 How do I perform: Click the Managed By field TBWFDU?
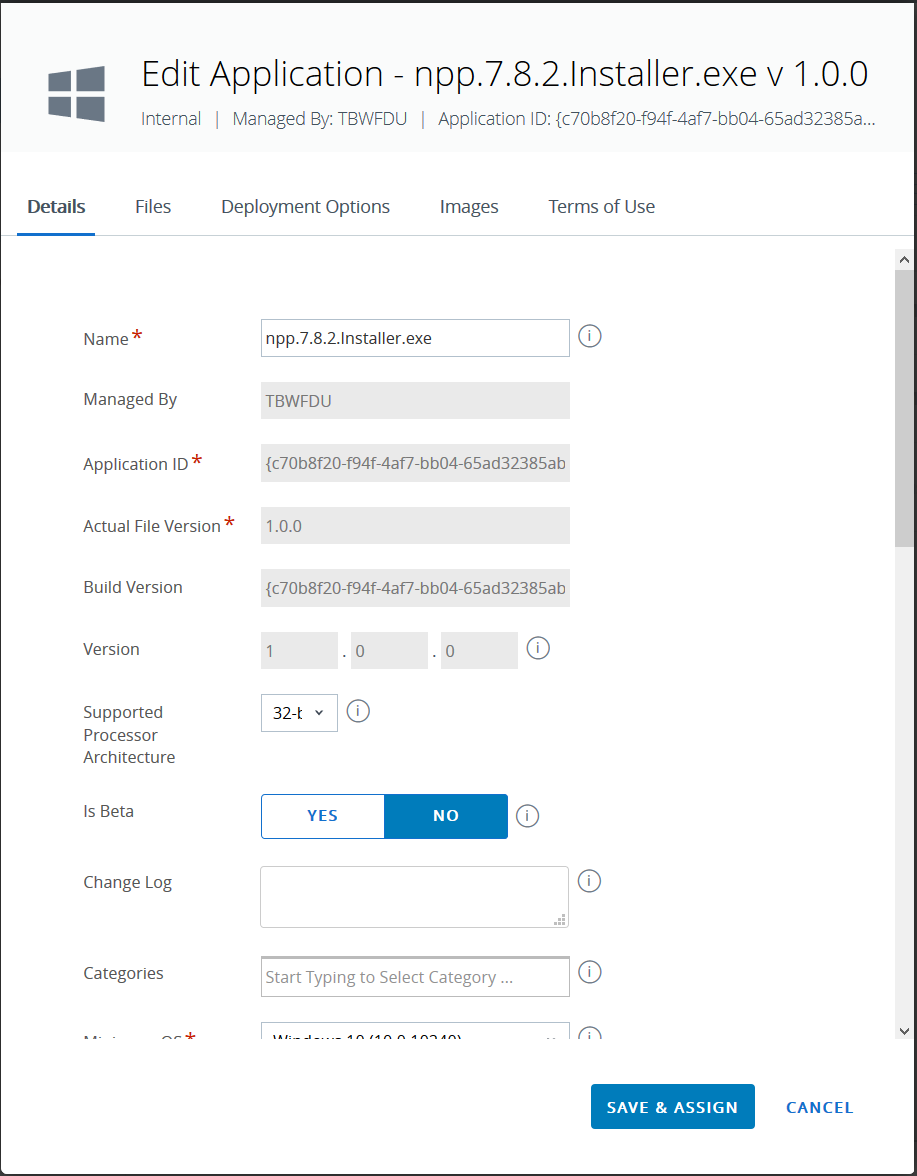(415, 400)
